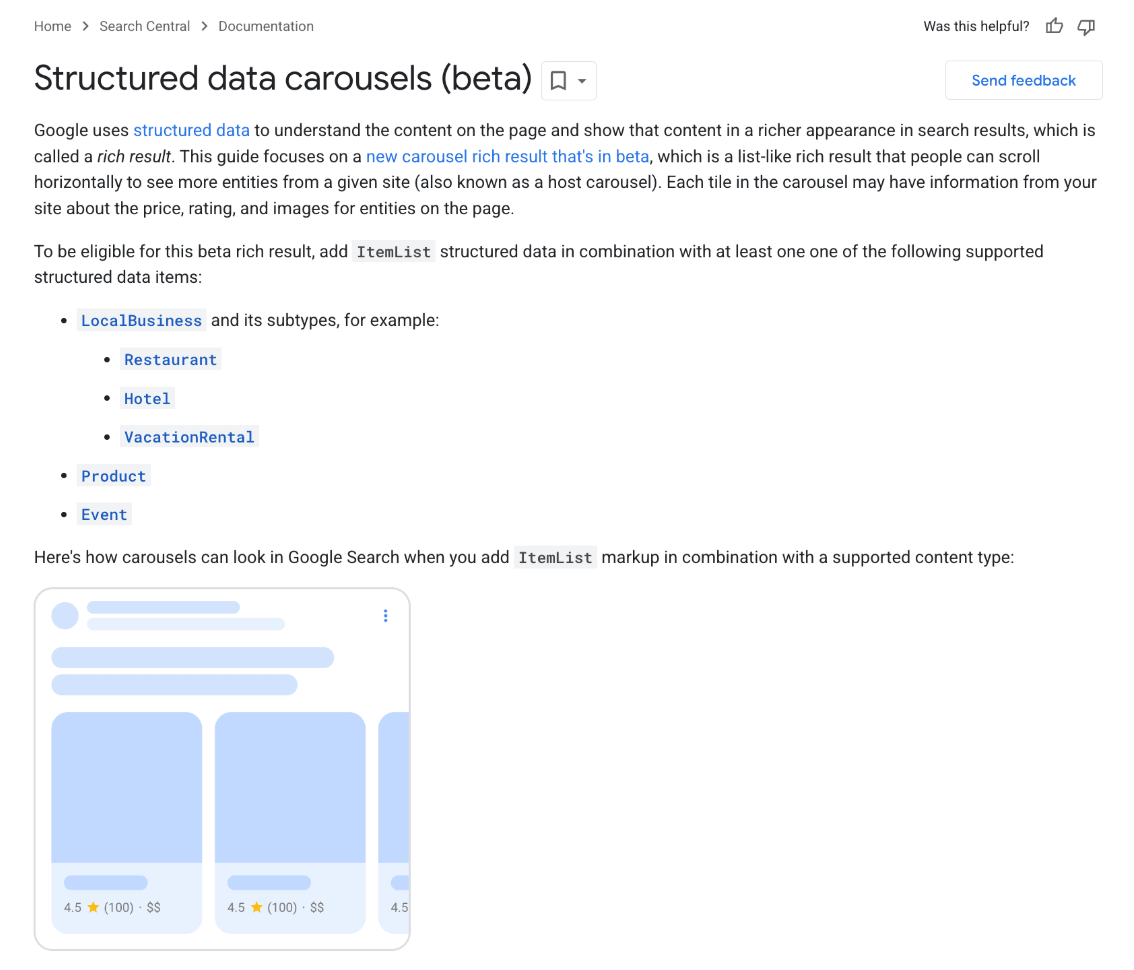Open the LocalBusiness reference link
The width and height of the screenshot is (1134, 970).
click(141, 320)
